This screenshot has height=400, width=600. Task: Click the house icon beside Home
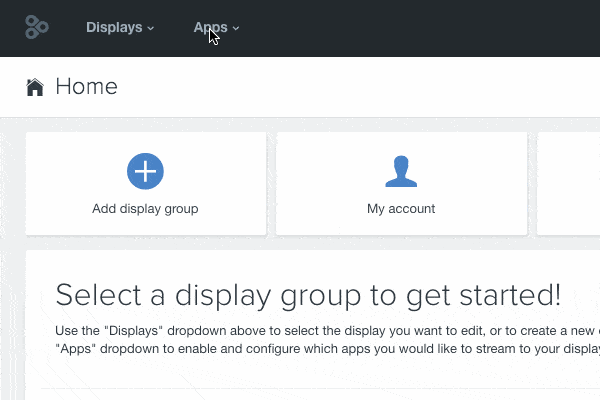[35, 88]
